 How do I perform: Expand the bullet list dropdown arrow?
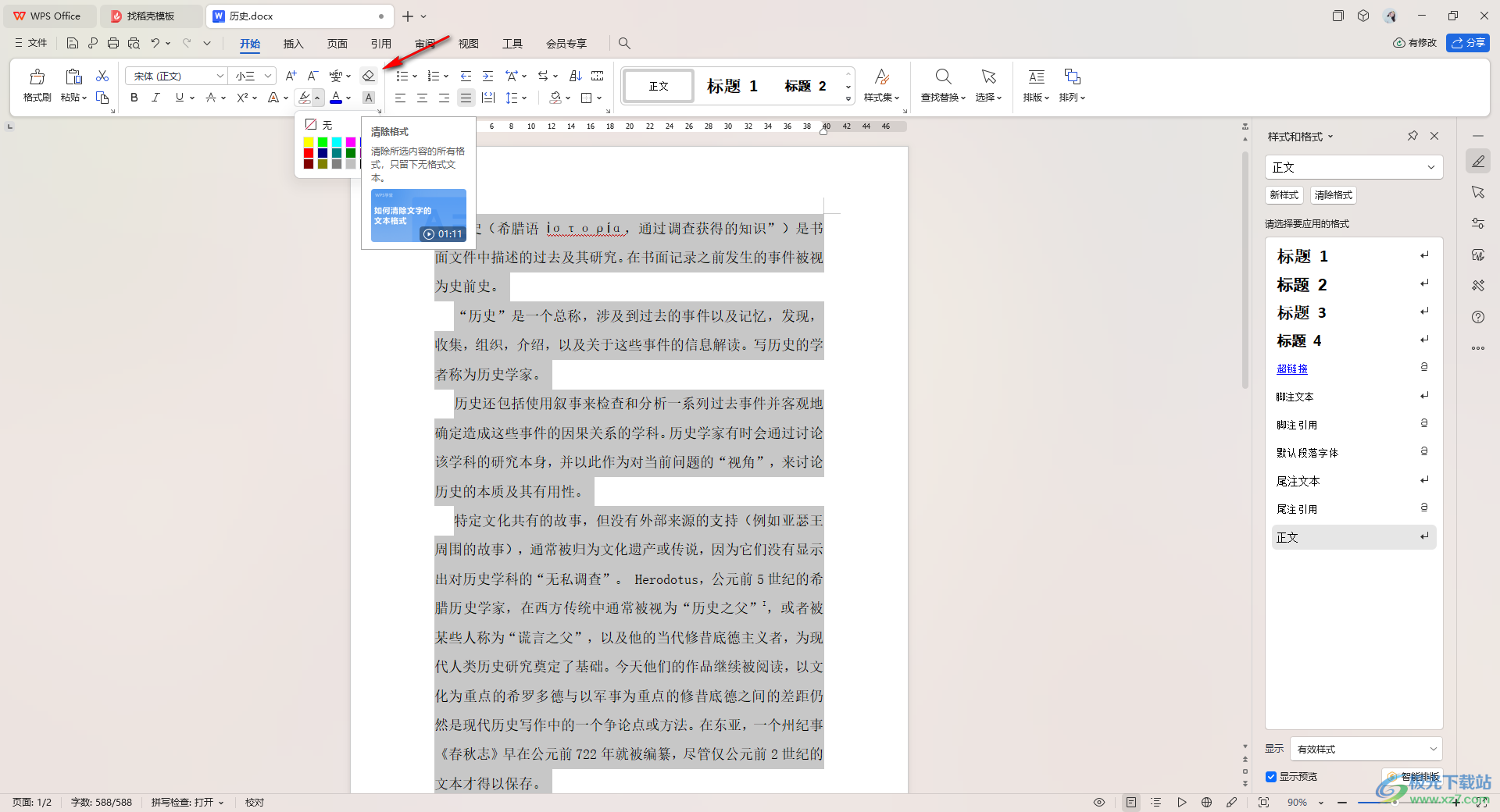415,76
